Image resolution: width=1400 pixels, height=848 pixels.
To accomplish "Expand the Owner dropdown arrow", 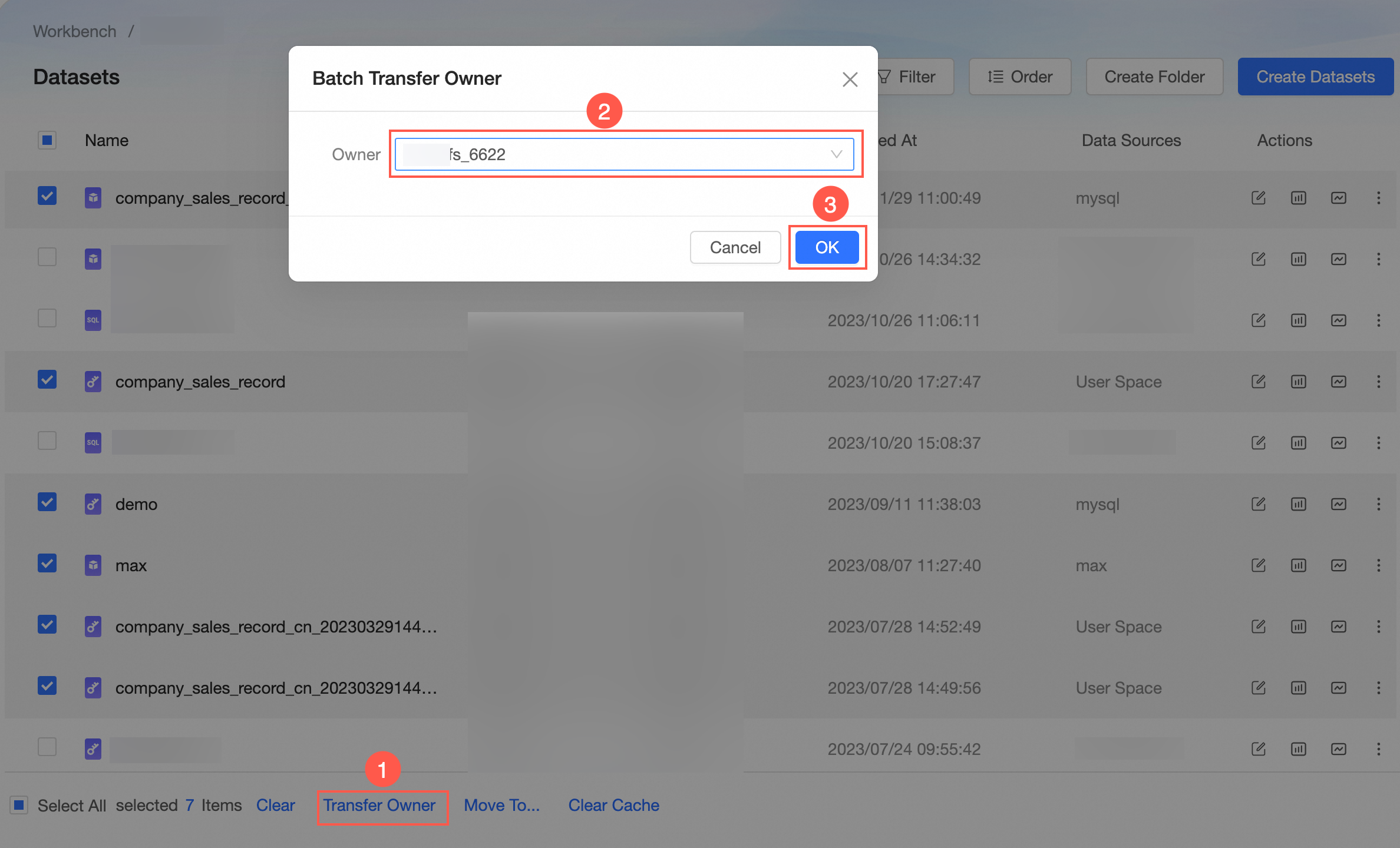I will [836, 154].
